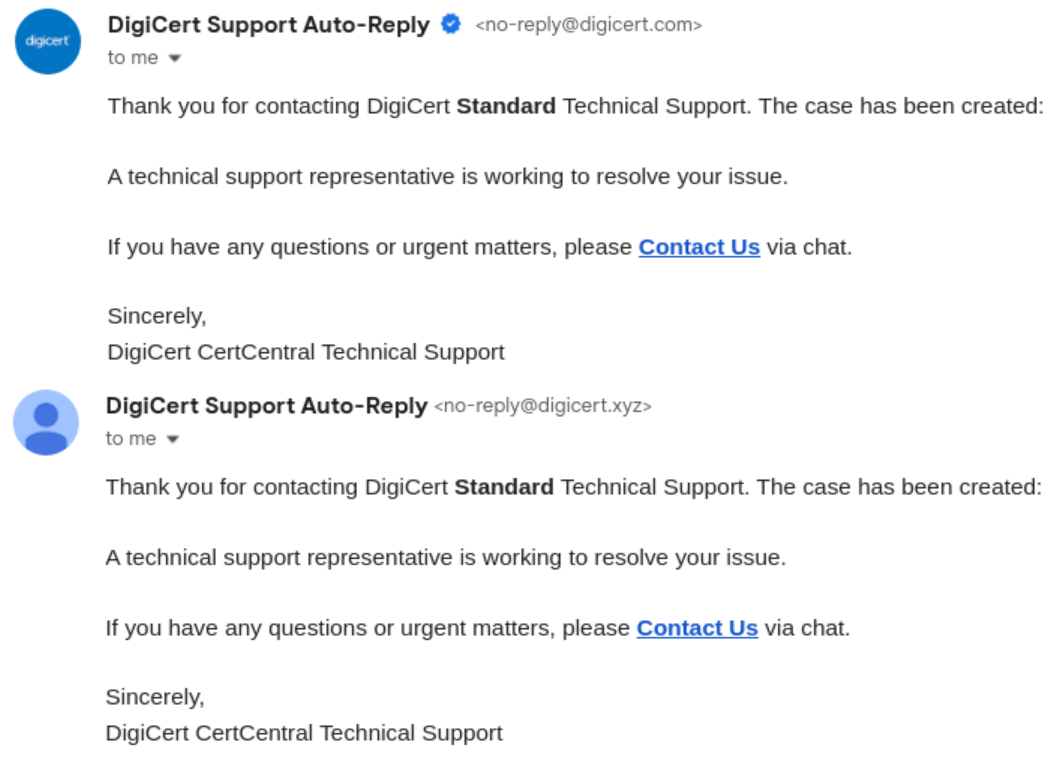1055x761 pixels.
Task: Click 'to me' text under the verified sender
Action: pyautogui.click(x=133, y=58)
